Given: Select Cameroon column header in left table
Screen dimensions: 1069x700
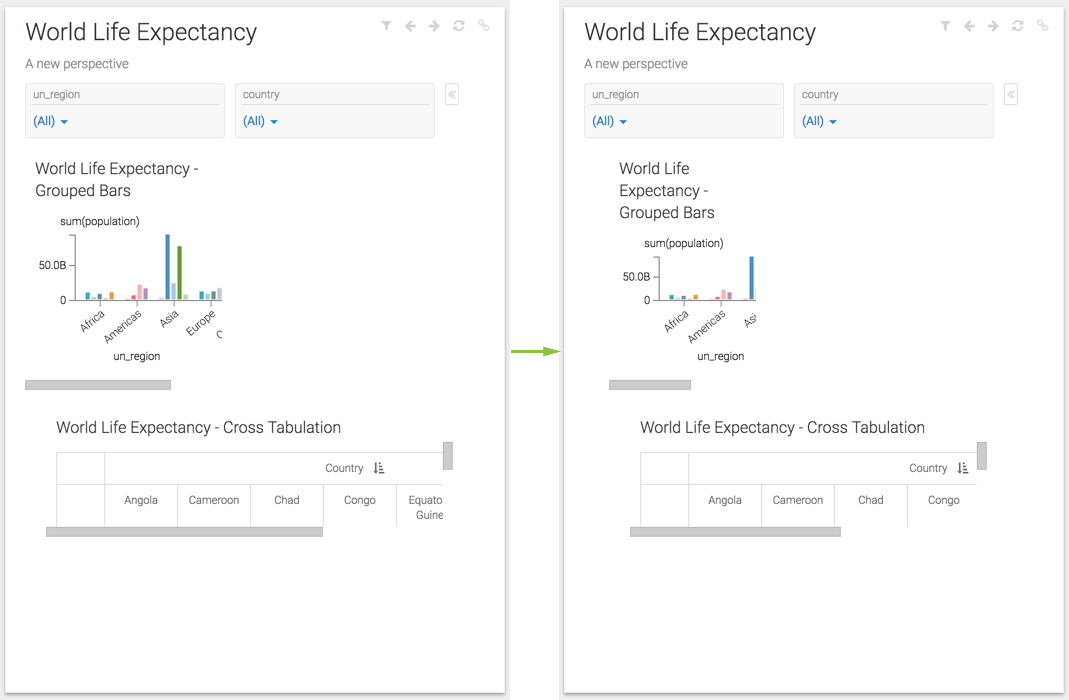Looking at the screenshot, I should tap(214, 500).
